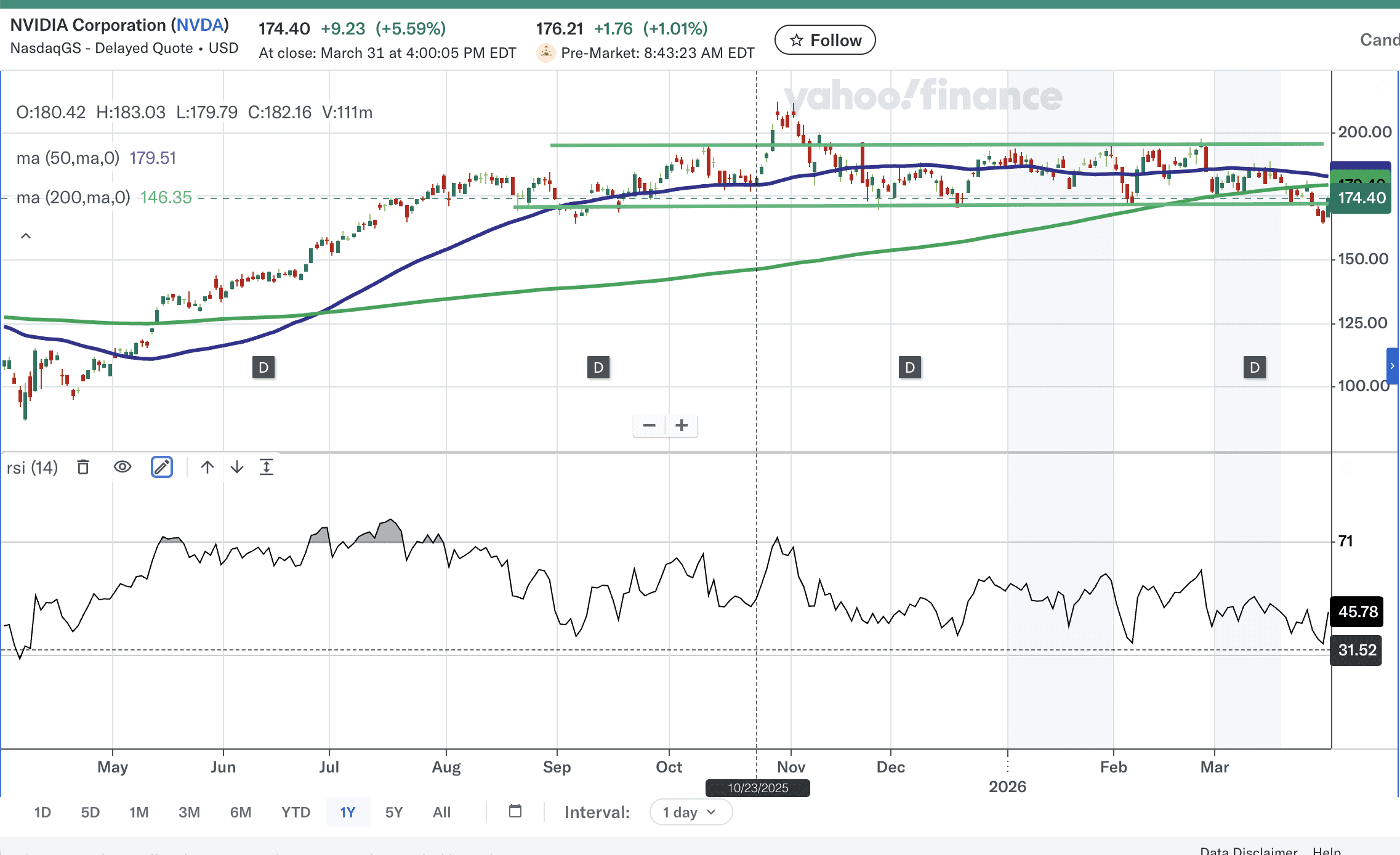Edit RSI settings with the pencil icon
The width and height of the screenshot is (1400, 855).
162,468
